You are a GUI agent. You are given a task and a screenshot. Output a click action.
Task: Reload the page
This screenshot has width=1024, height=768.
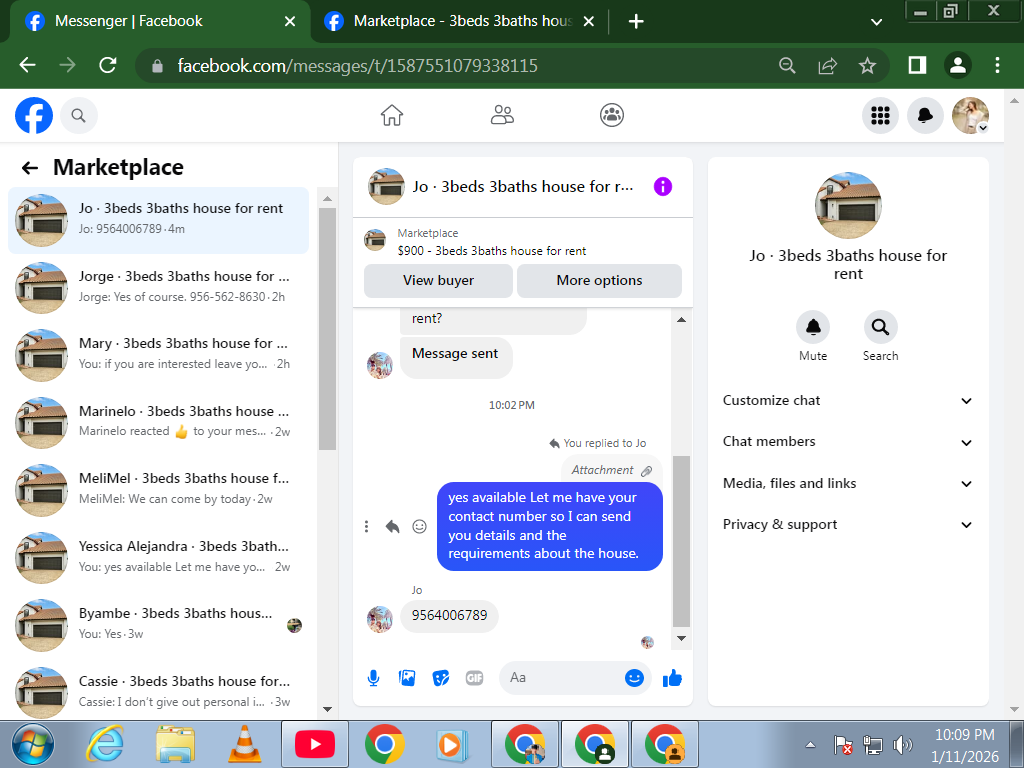tap(108, 65)
